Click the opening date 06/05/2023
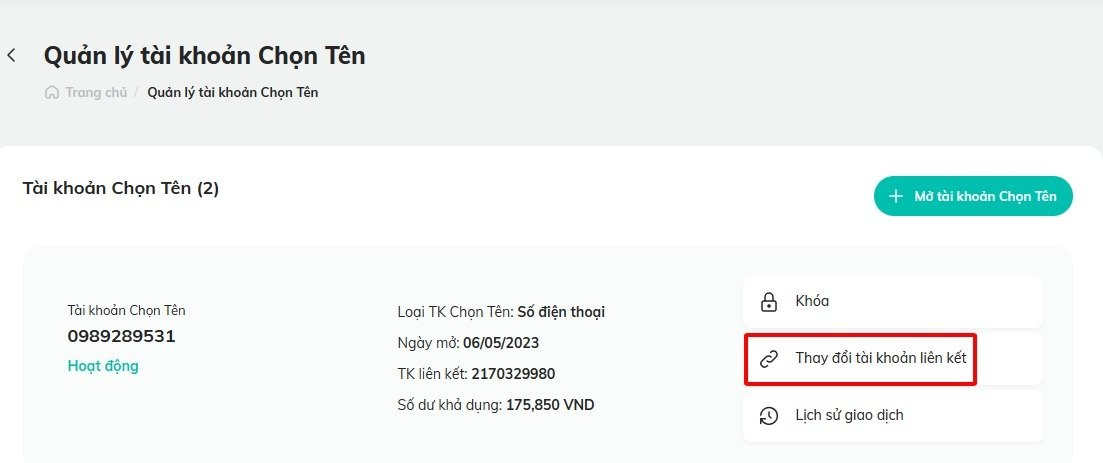The height and width of the screenshot is (463, 1103). click(501, 343)
